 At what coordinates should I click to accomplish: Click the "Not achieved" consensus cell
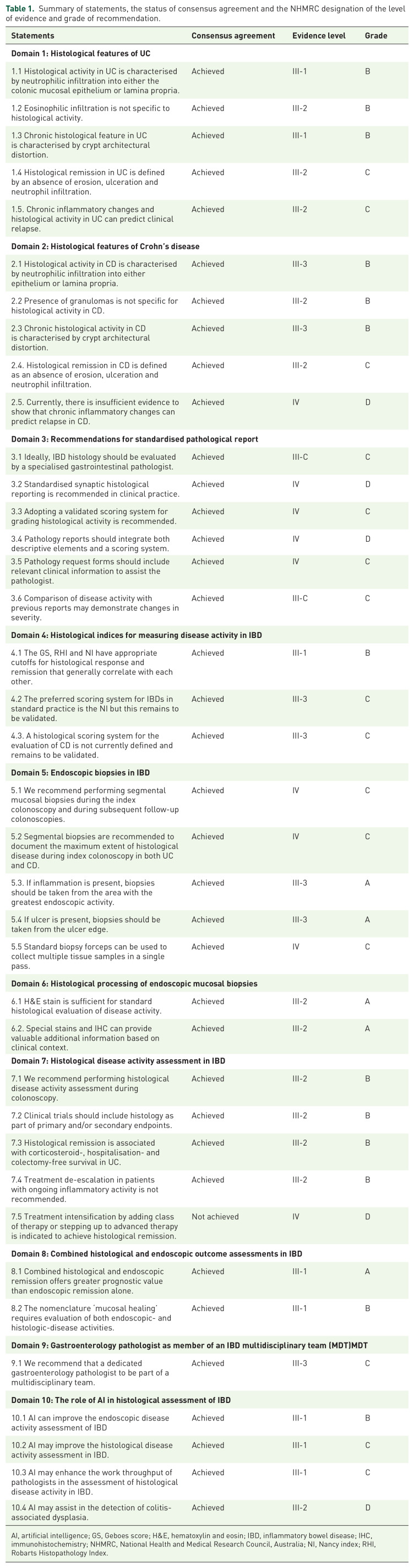(215, 1217)
